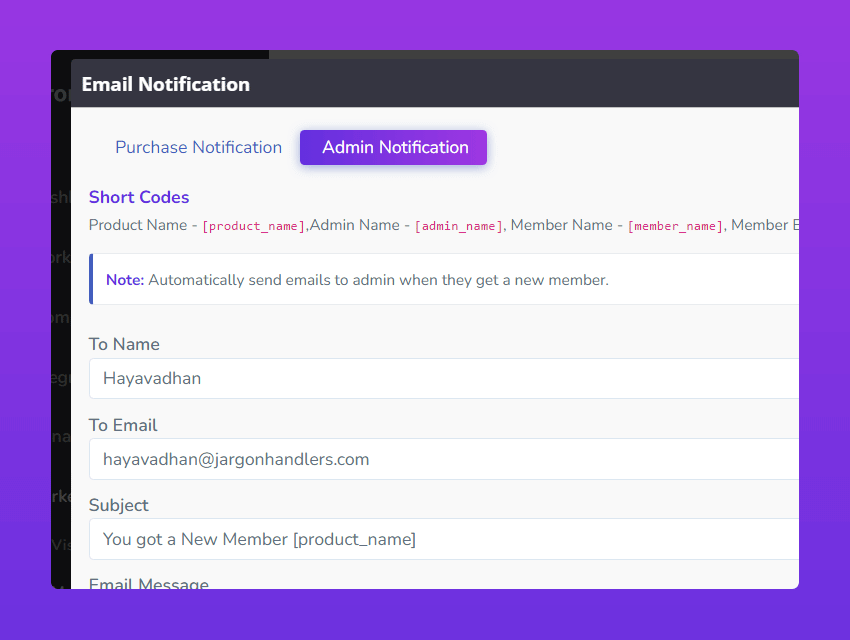Click the note about automatic admin emails
Viewport: 850px width, 640px height.
pyautogui.click(x=378, y=280)
